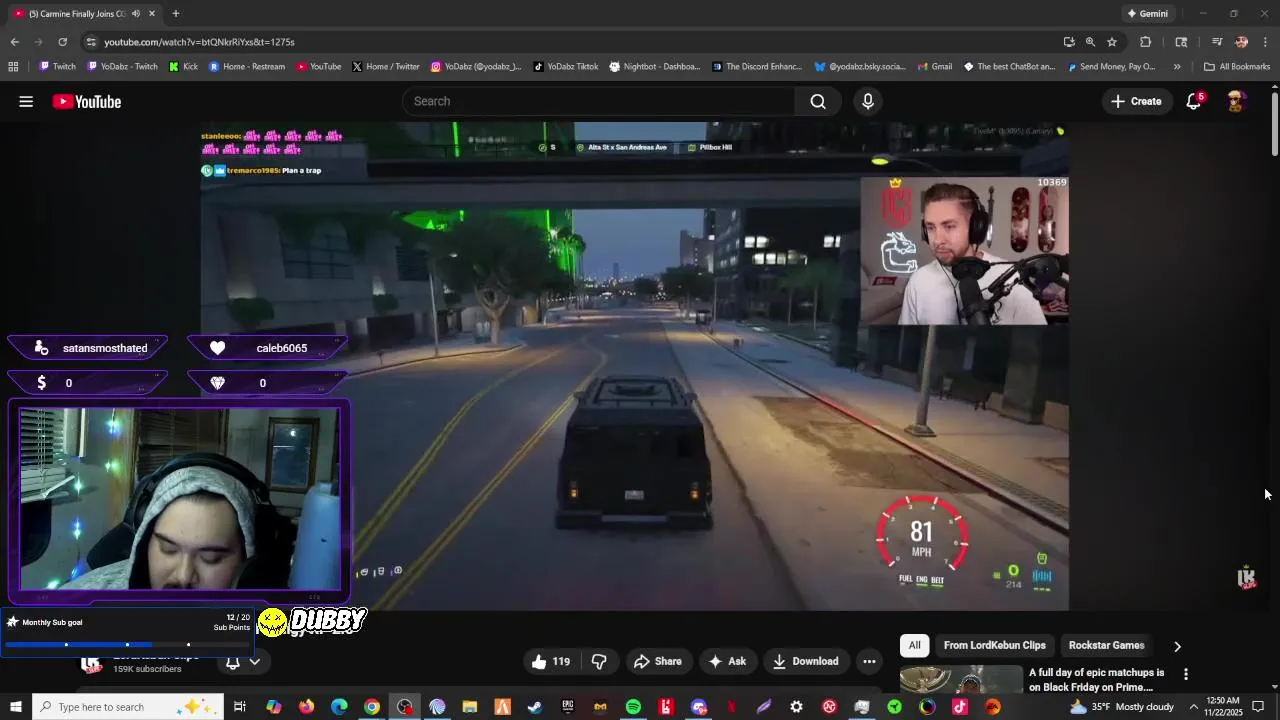Toggle subscription notification bell
The width and height of the screenshot is (1280, 720).
tap(232, 662)
